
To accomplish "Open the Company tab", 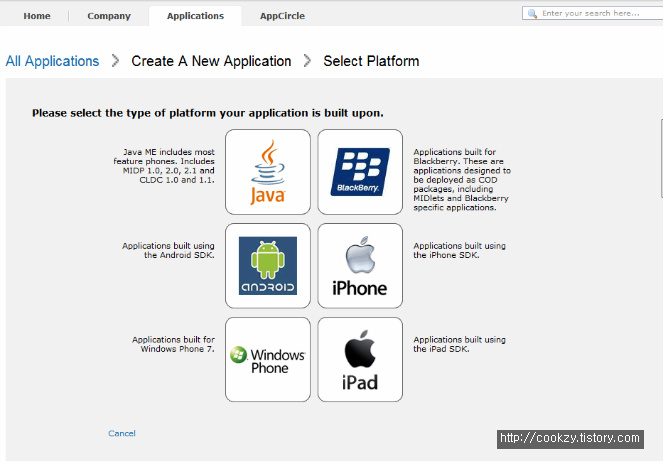I will tap(109, 16).
